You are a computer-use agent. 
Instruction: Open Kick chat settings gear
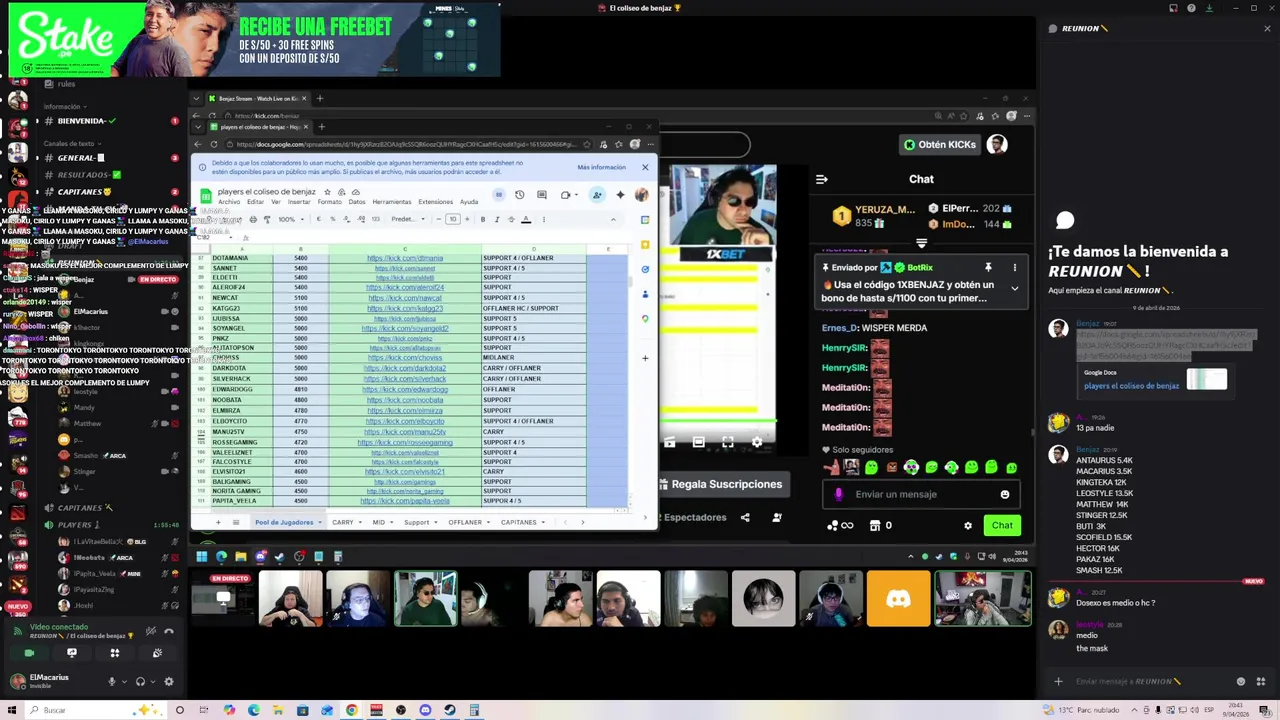click(x=967, y=526)
